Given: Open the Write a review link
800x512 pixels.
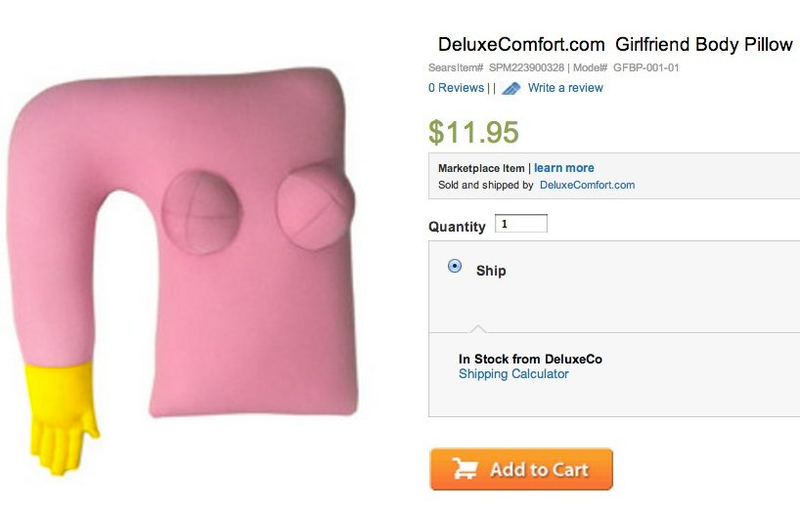Looking at the screenshot, I should click(x=565, y=88).
